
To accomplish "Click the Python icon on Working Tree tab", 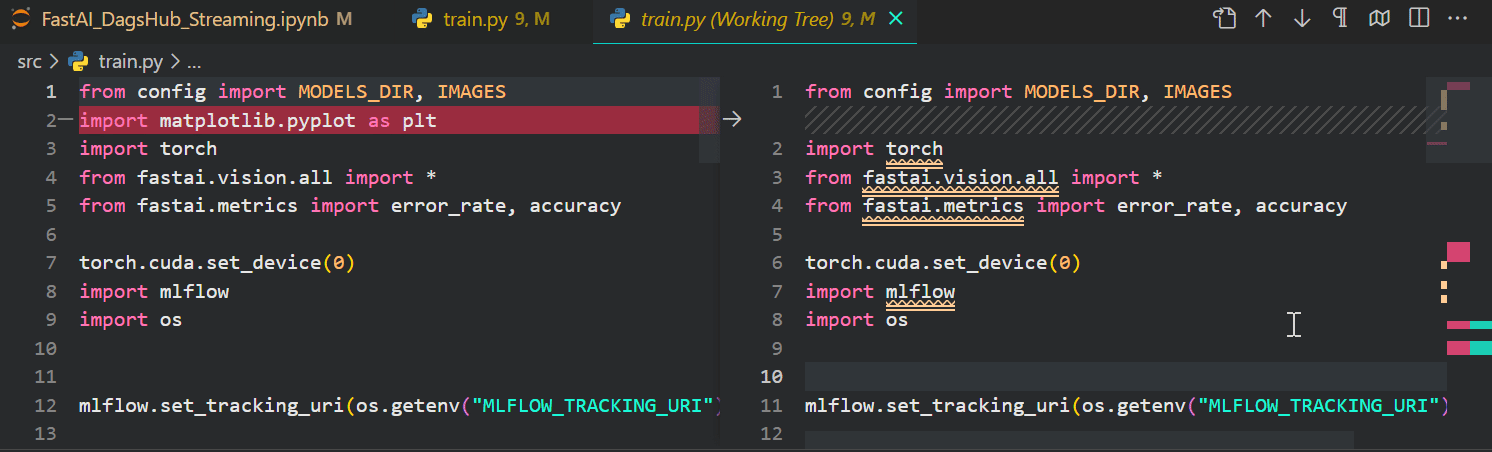I will (620, 19).
